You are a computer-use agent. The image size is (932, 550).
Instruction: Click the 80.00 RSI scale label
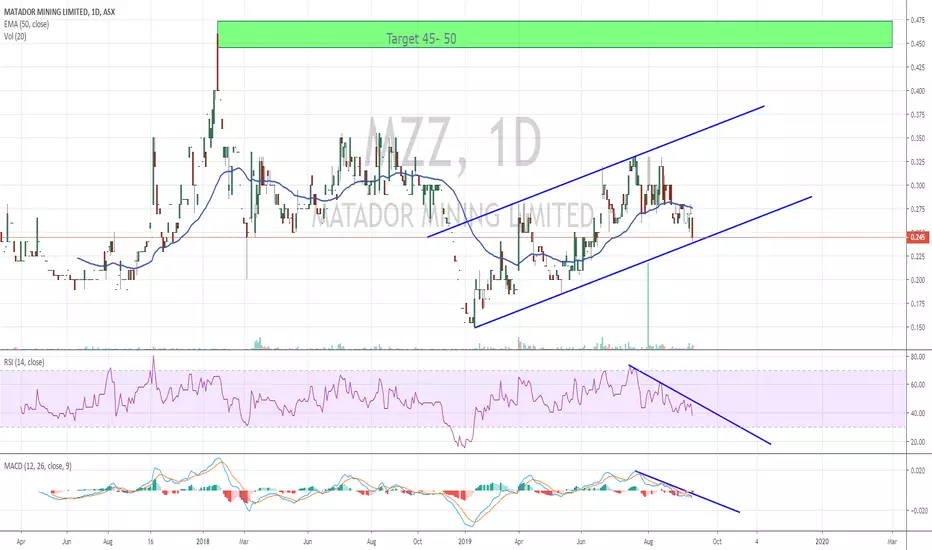tap(918, 357)
